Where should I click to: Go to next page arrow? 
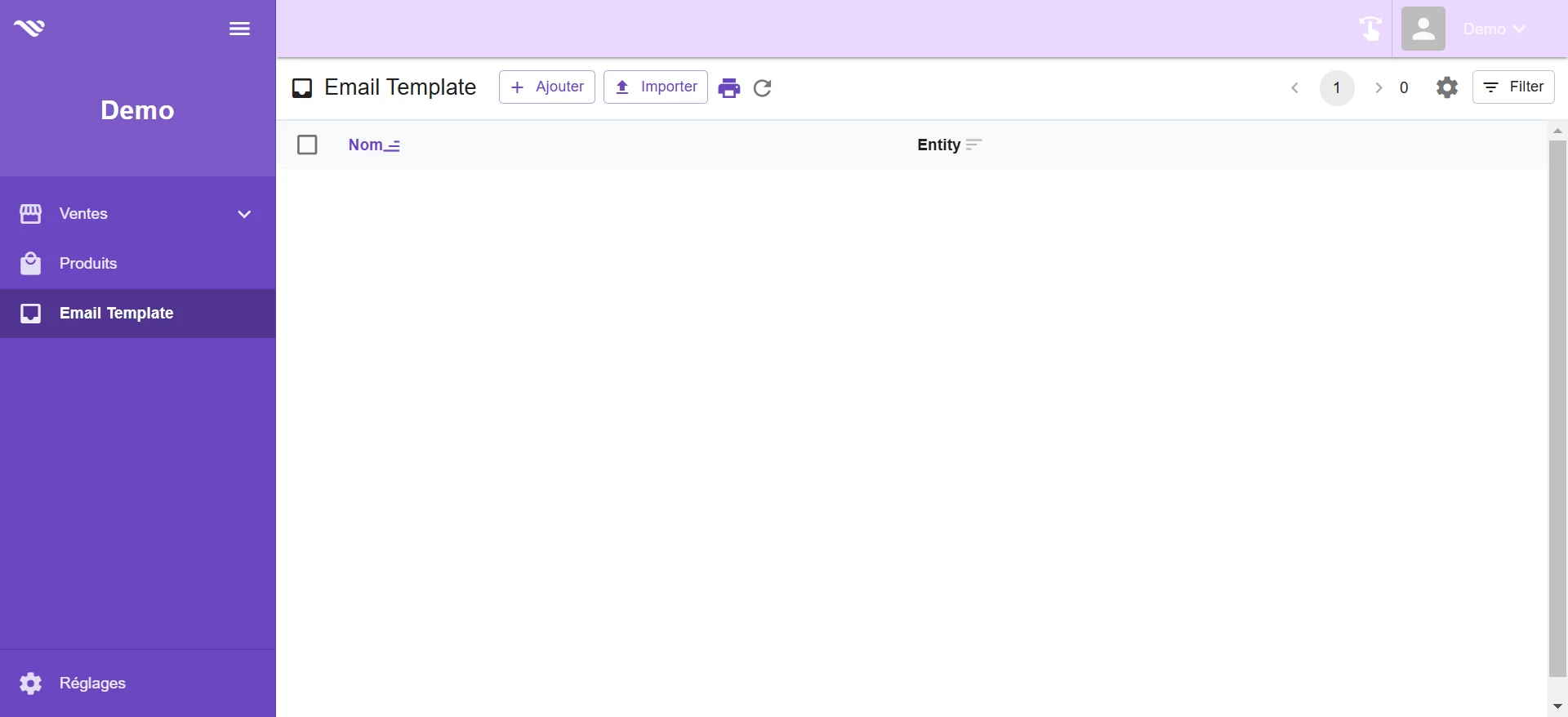1379,87
